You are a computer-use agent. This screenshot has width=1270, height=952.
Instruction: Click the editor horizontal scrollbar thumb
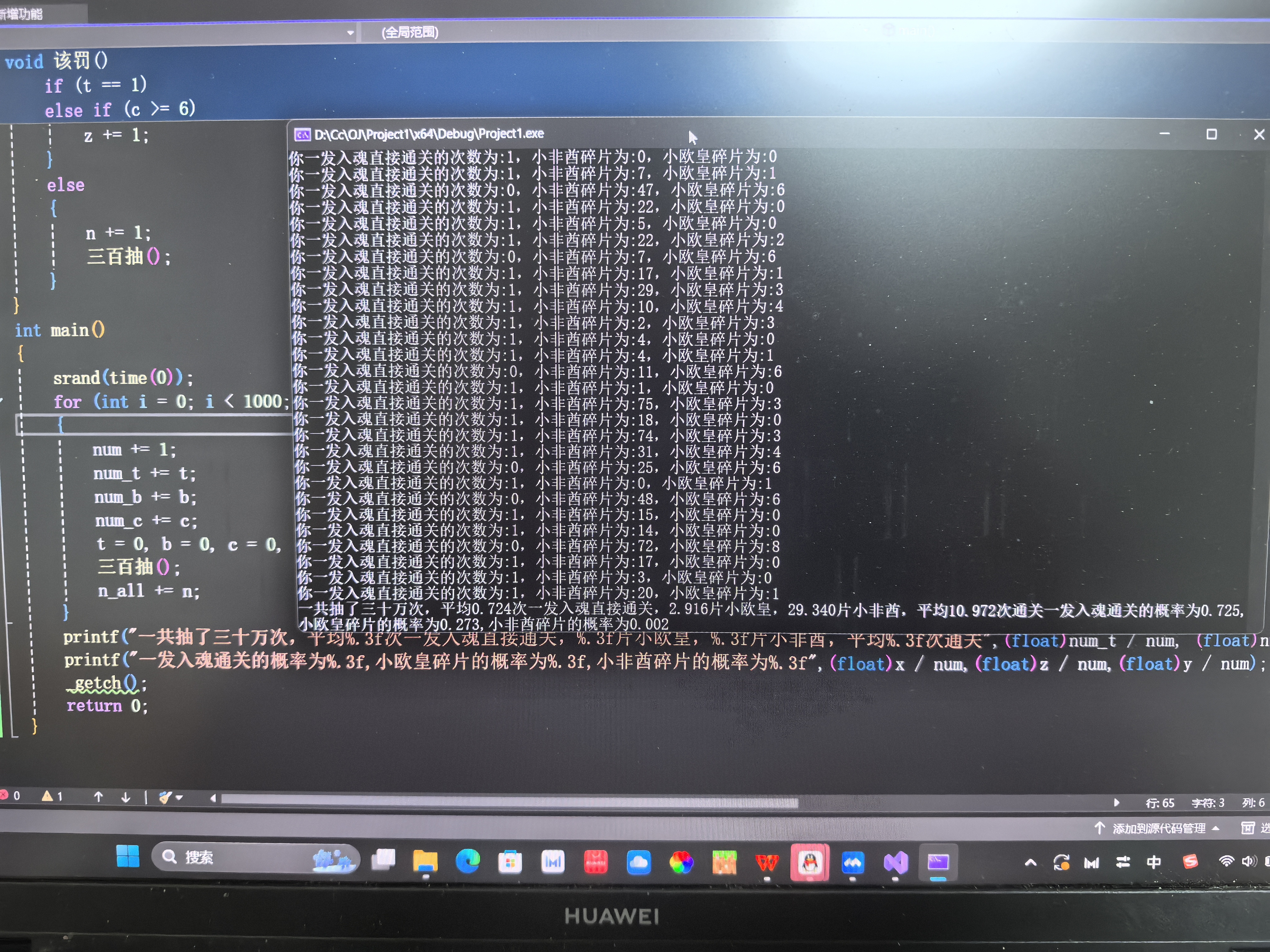(510, 800)
